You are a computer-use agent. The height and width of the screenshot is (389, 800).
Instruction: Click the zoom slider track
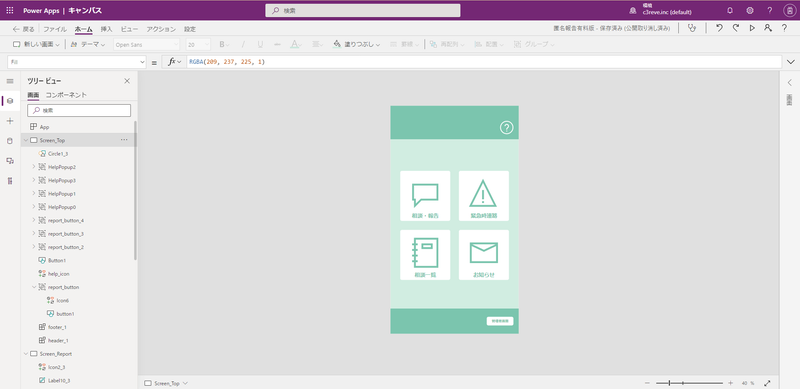pyautogui.click(x=689, y=383)
